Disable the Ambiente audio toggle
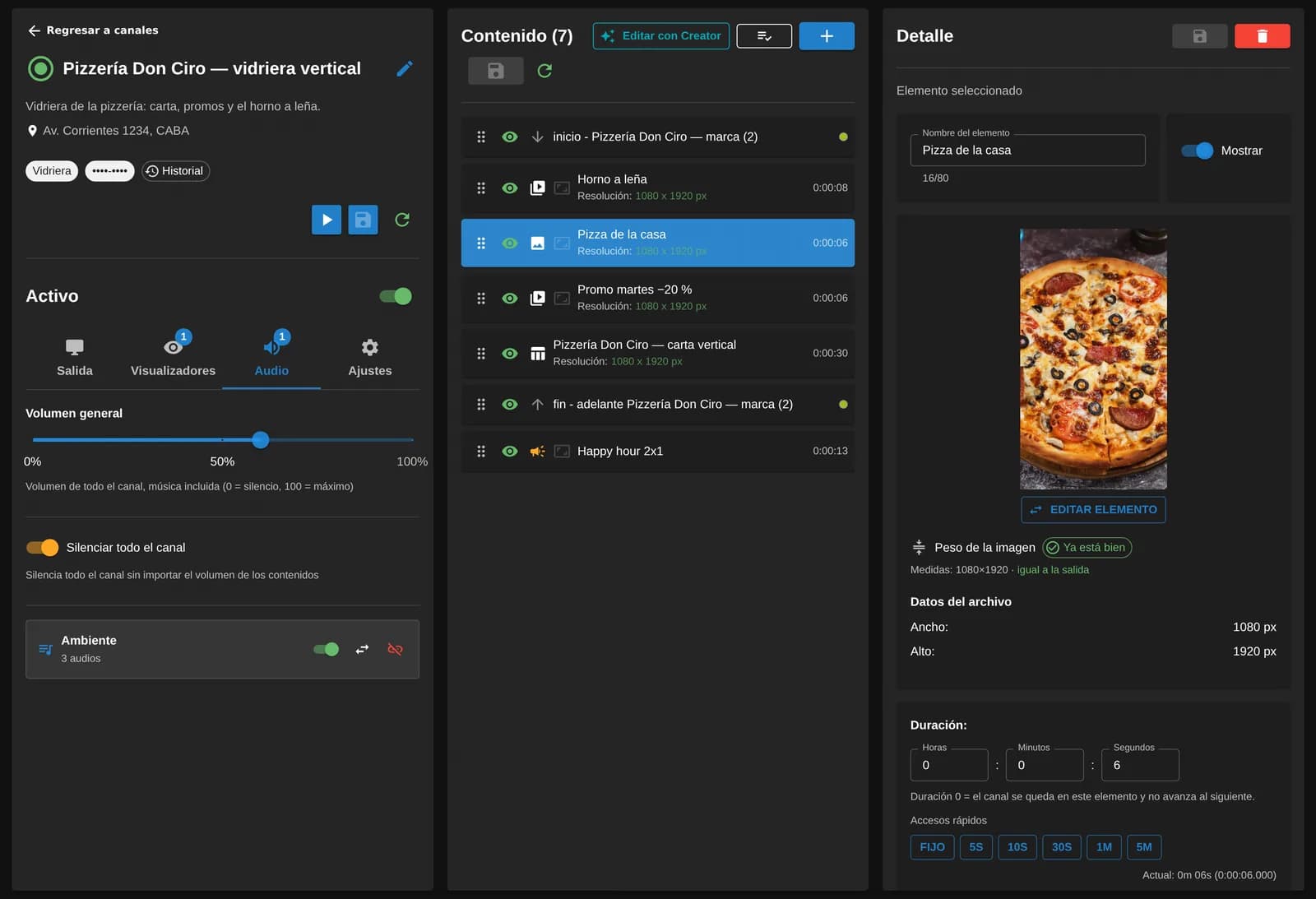 click(x=326, y=649)
